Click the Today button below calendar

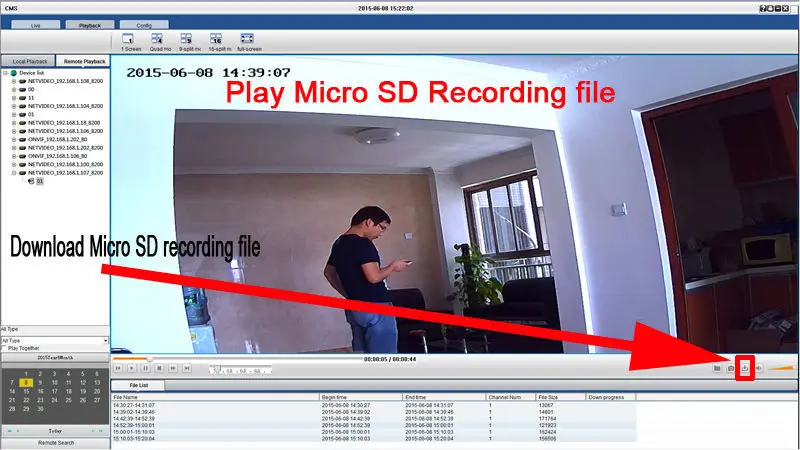pyautogui.click(x=55, y=431)
